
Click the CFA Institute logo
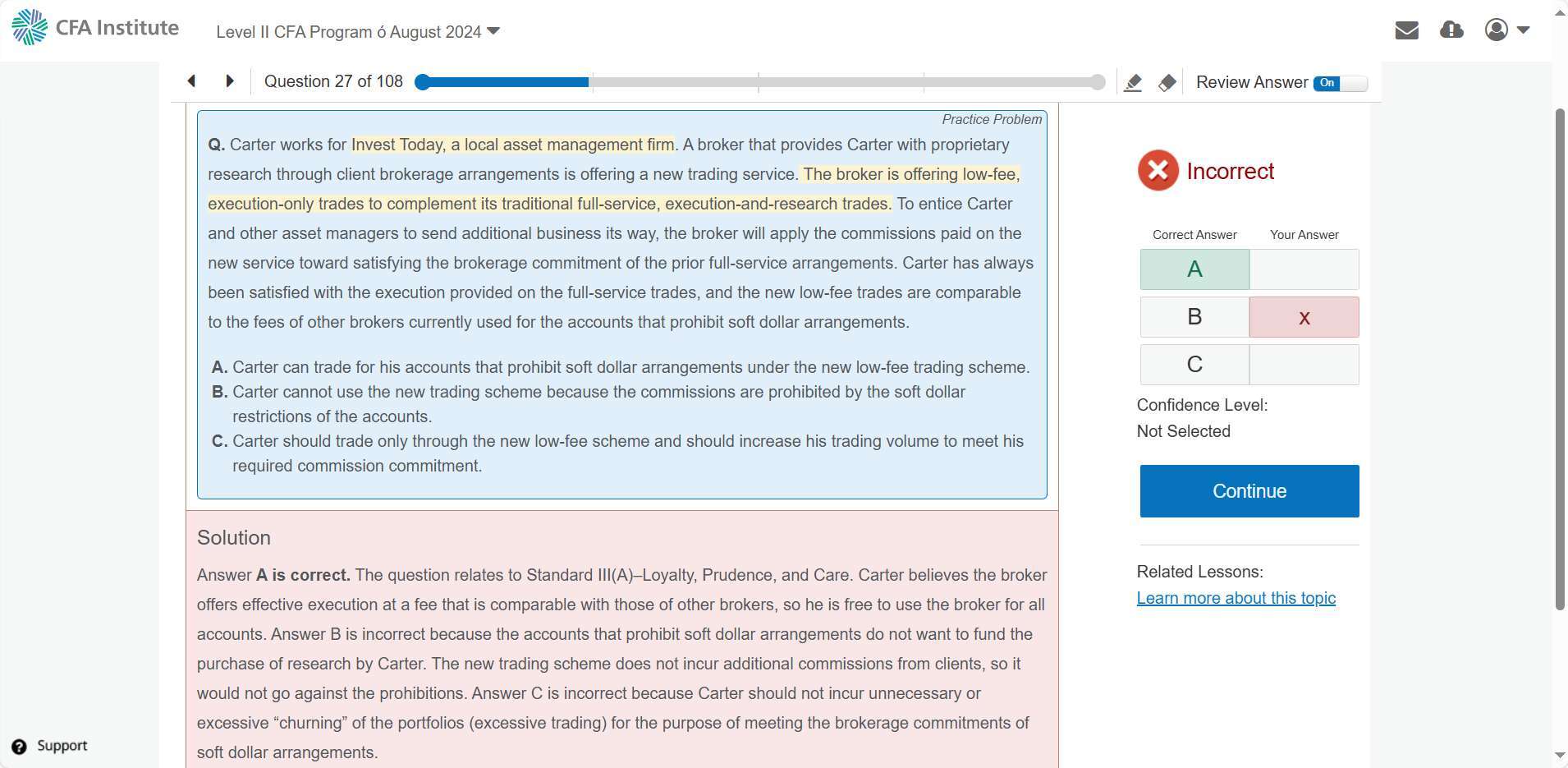(94, 28)
